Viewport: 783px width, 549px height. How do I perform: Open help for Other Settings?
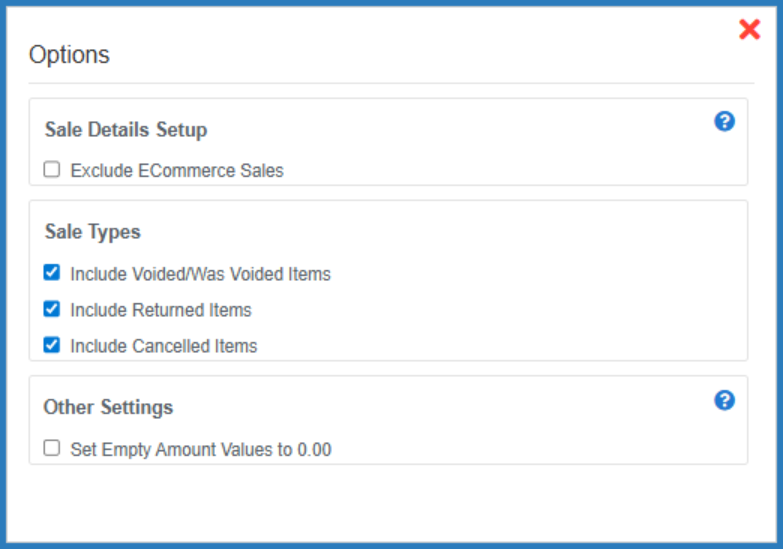click(x=725, y=400)
